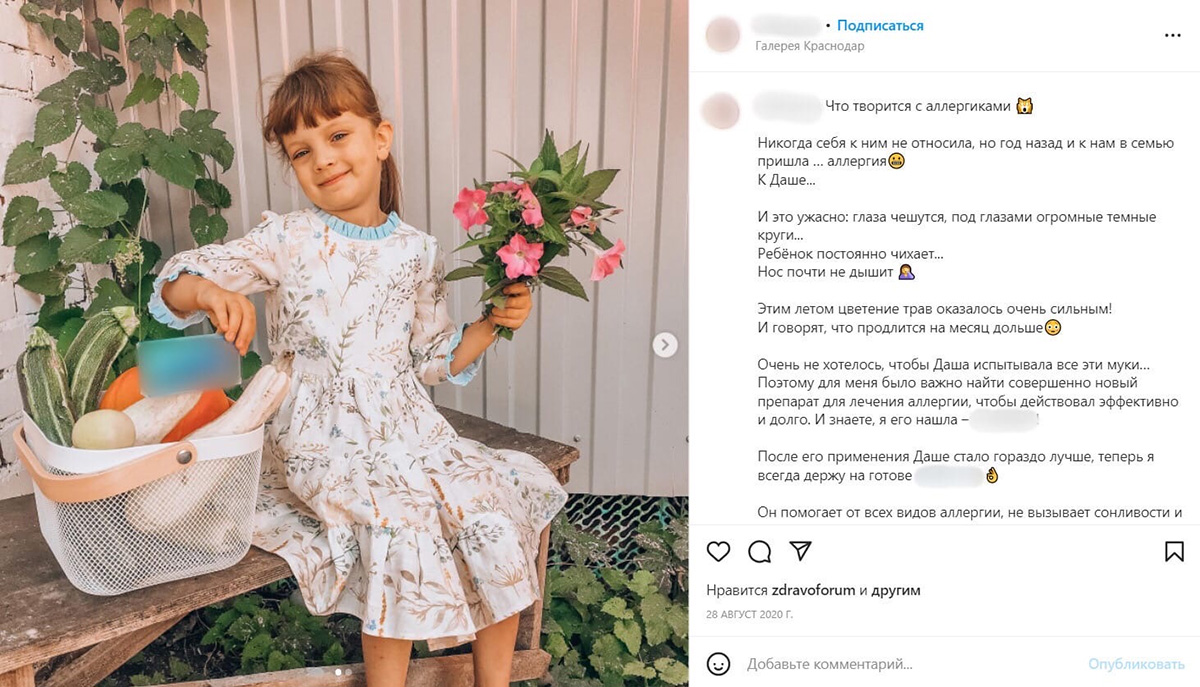Open location Галерея Краснодар

tap(808, 46)
